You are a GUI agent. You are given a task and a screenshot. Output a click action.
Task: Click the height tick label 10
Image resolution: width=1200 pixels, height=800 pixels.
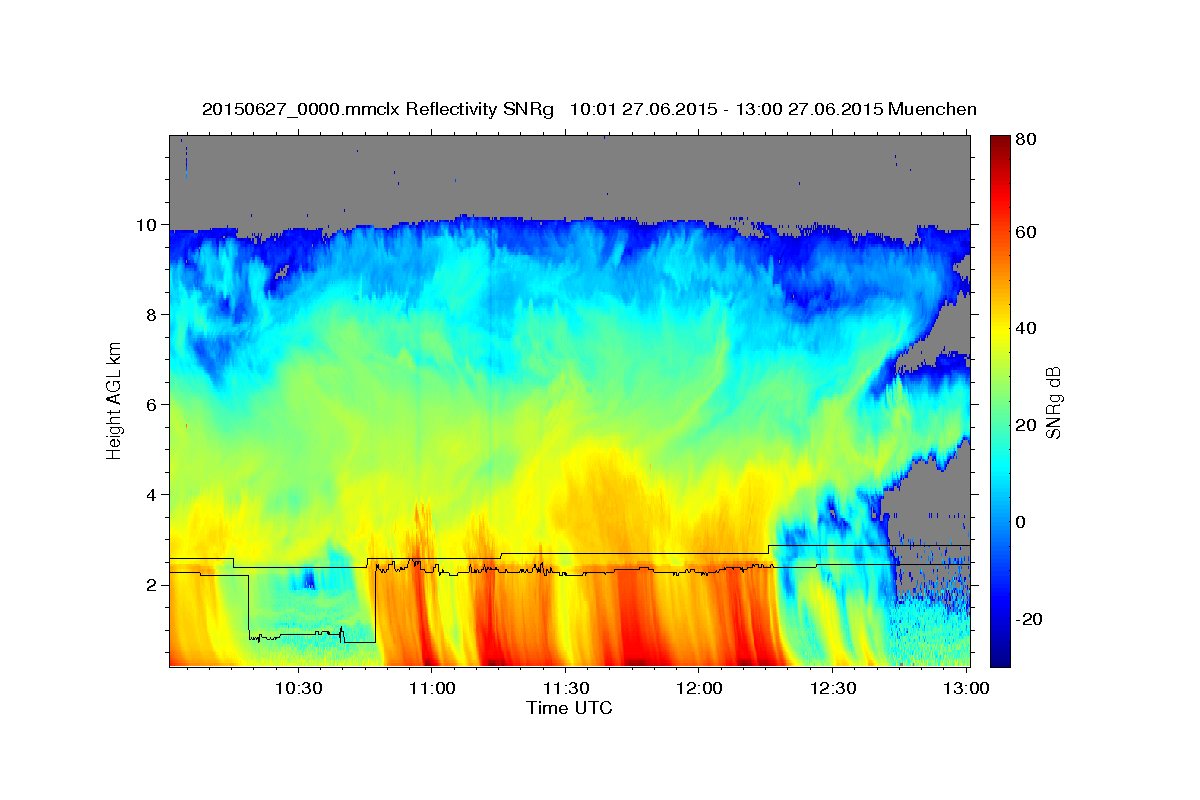coord(148,225)
